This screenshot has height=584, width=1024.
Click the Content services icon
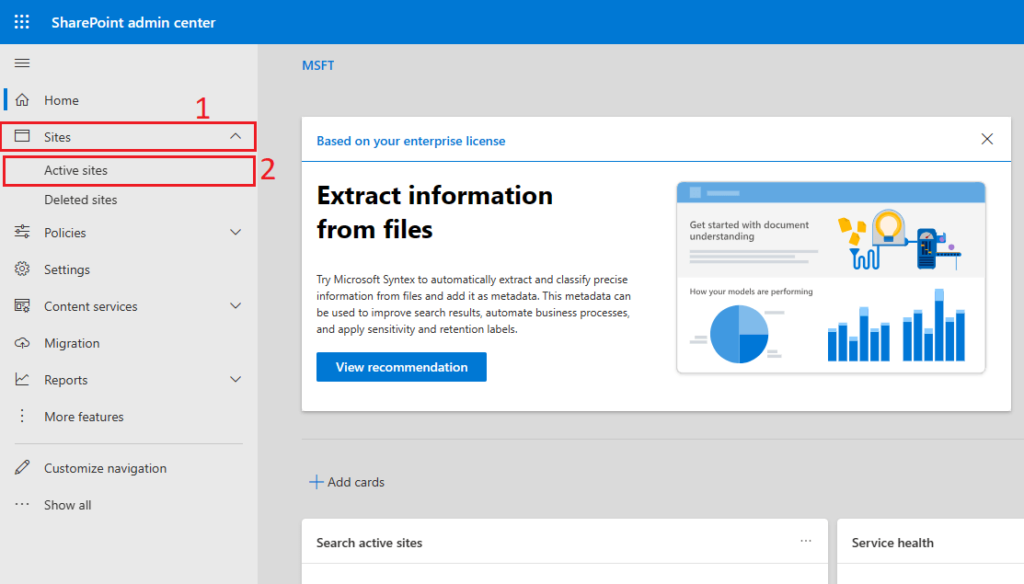click(x=22, y=305)
